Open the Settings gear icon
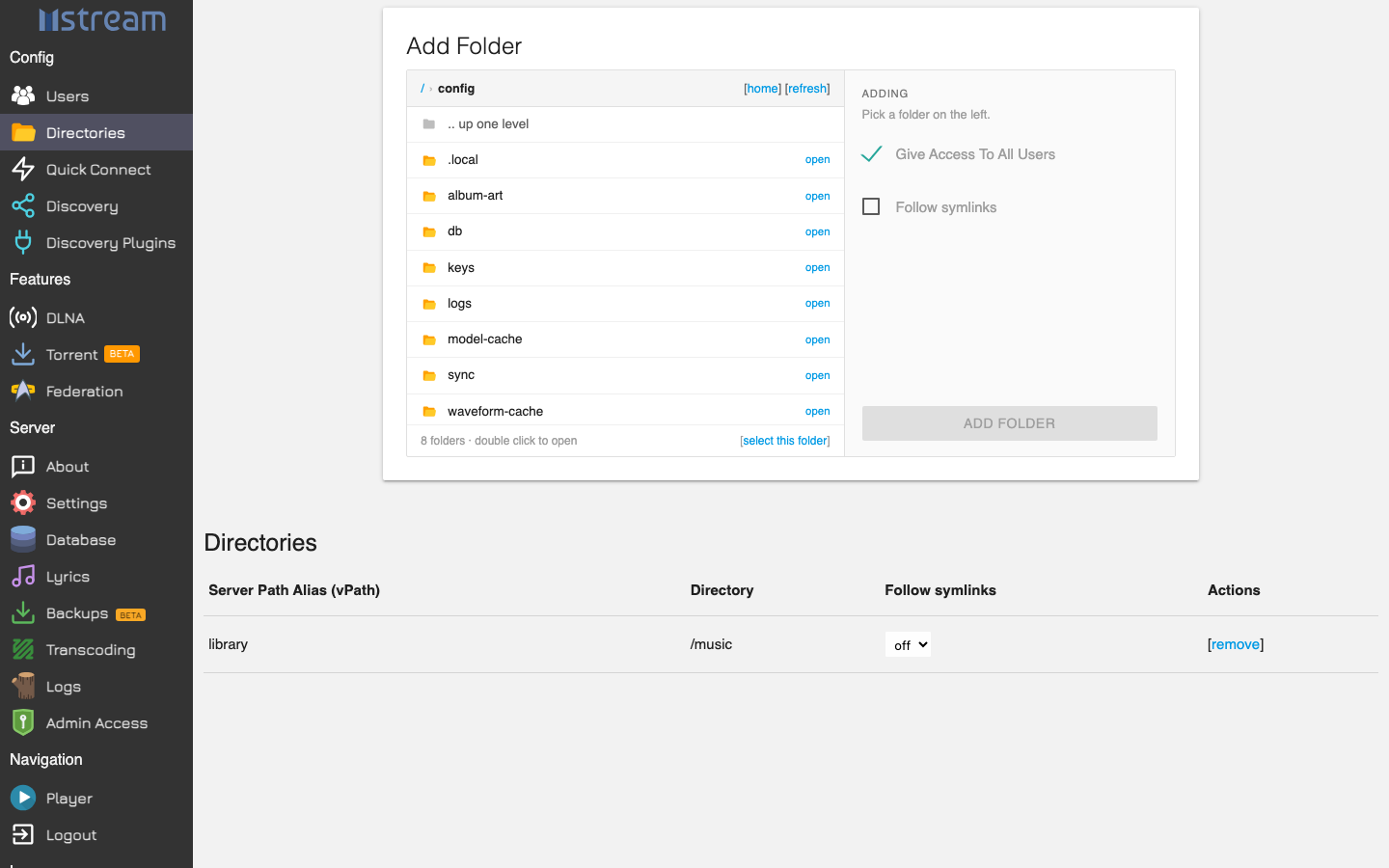 point(23,502)
